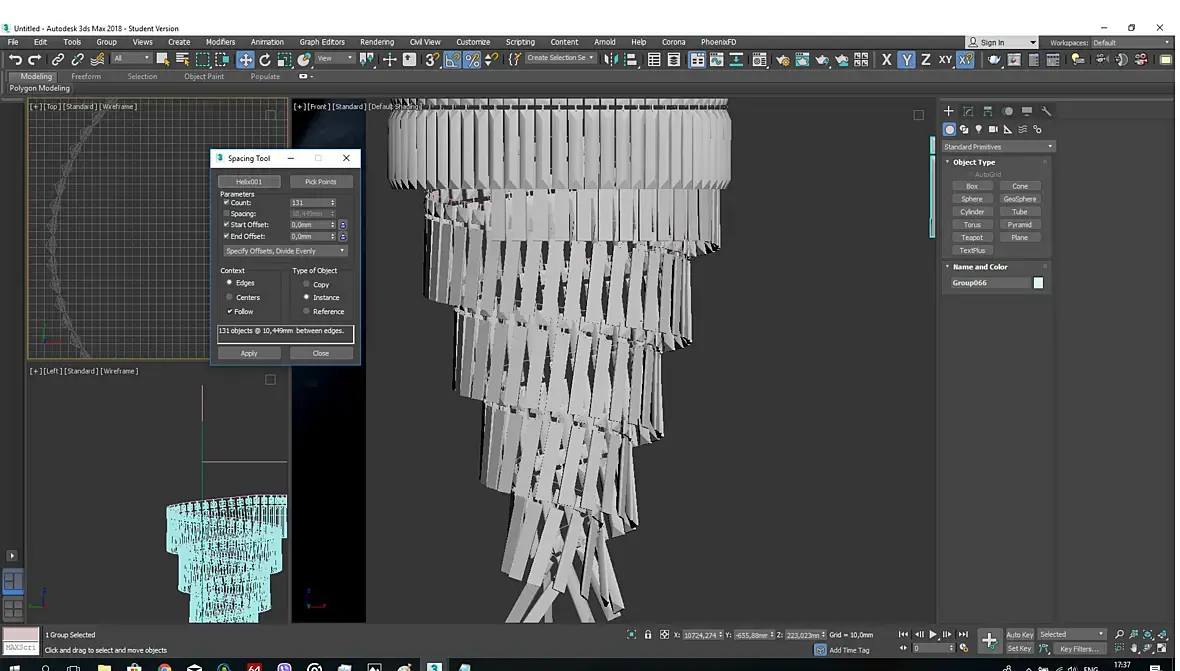Click the Apply button in Spacing Tool

249,353
